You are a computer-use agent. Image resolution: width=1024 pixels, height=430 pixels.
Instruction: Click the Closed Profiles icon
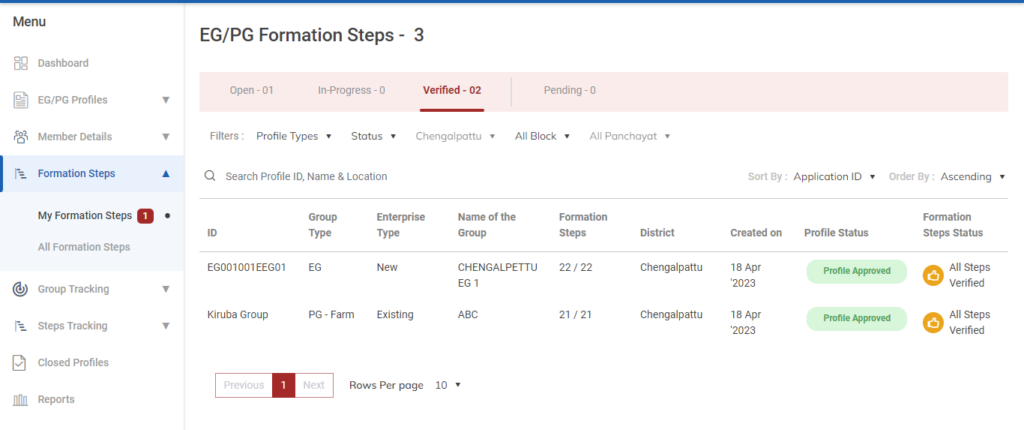tap(20, 362)
